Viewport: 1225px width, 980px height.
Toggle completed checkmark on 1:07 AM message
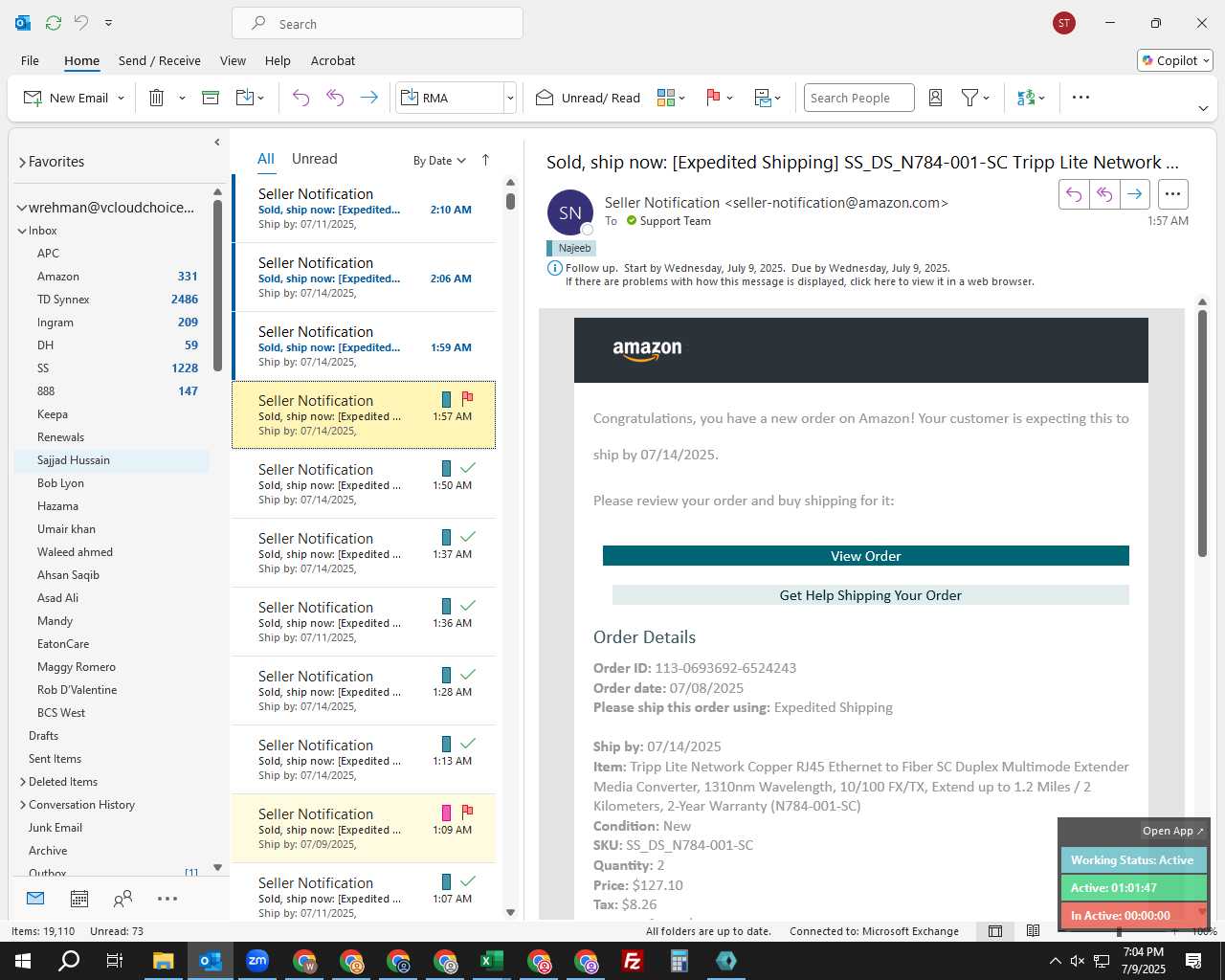click(x=467, y=881)
